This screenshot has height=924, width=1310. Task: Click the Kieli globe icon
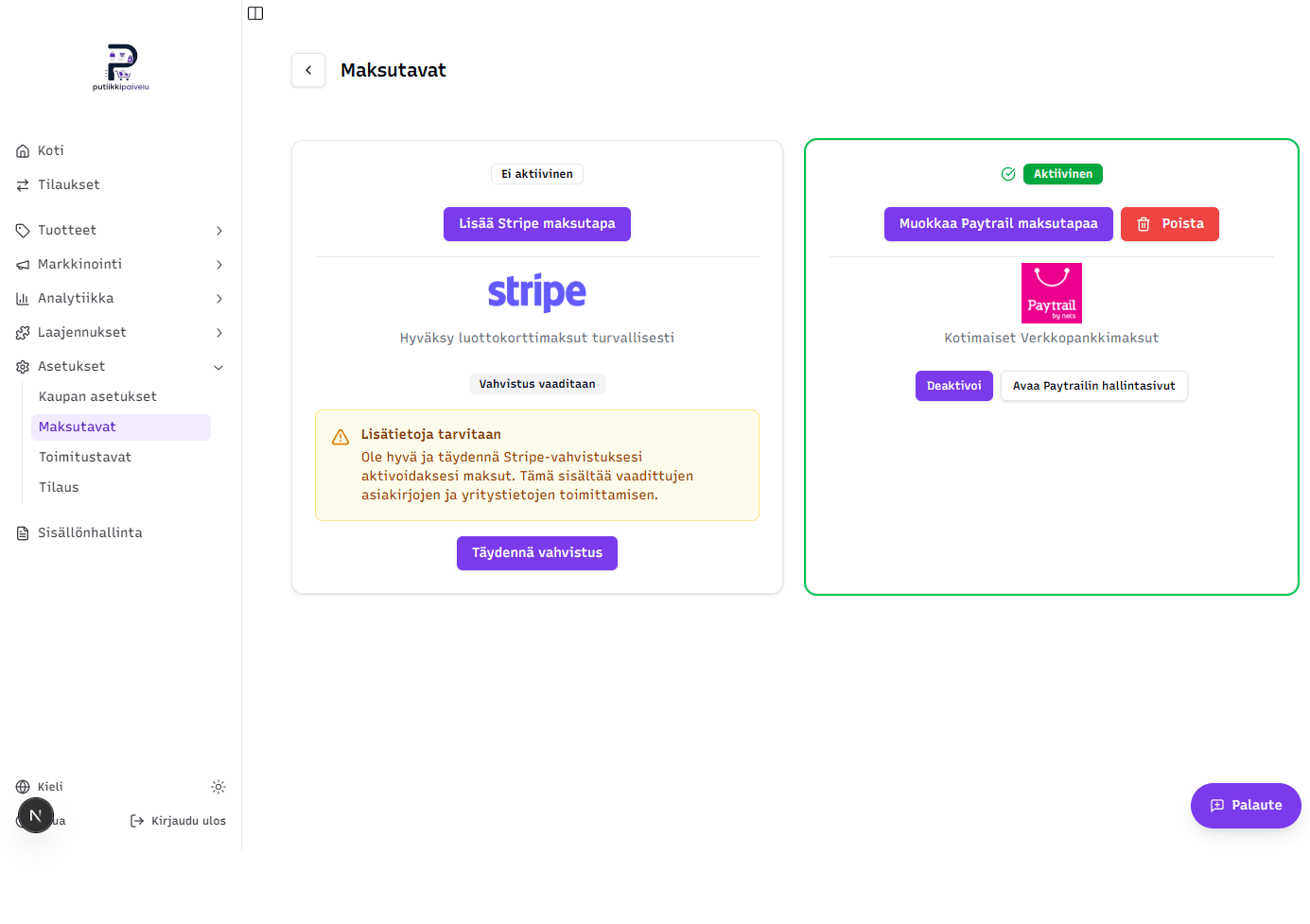(x=23, y=787)
